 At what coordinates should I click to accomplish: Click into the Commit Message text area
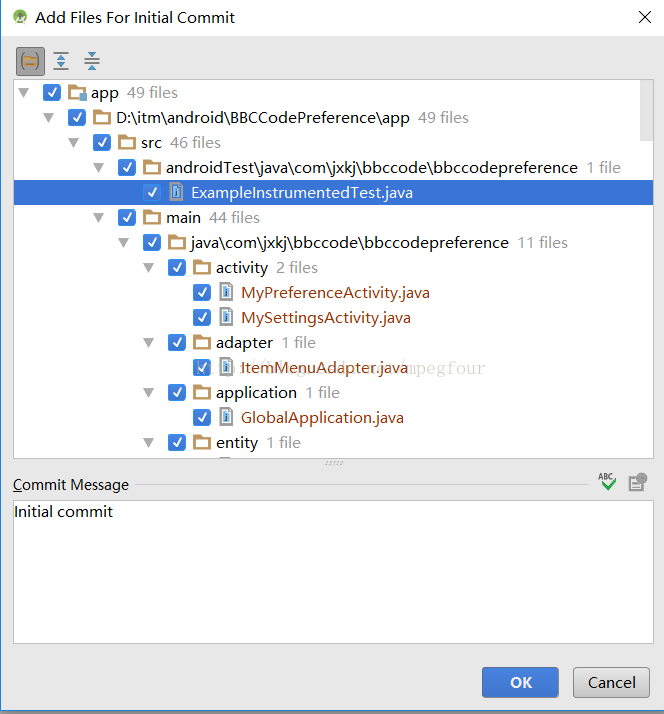click(x=333, y=572)
